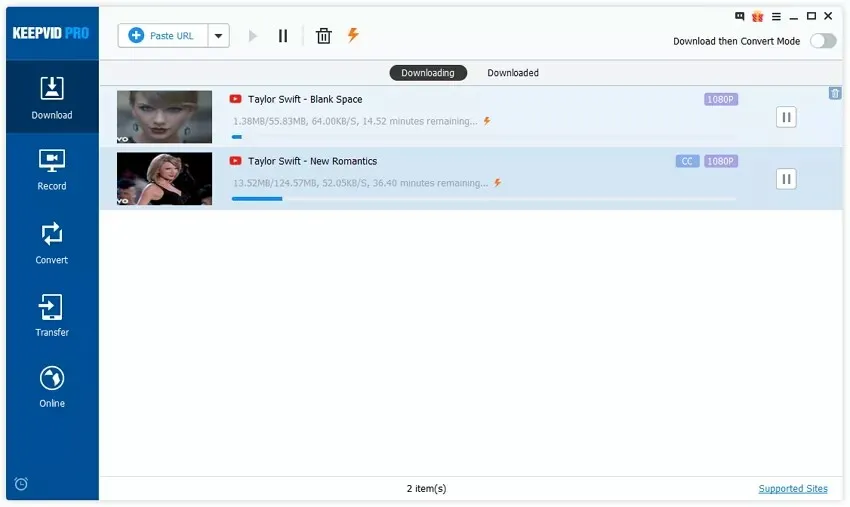The height and width of the screenshot is (507, 850).
Task: Click the Blank Space video thumbnail
Action: coord(164,117)
